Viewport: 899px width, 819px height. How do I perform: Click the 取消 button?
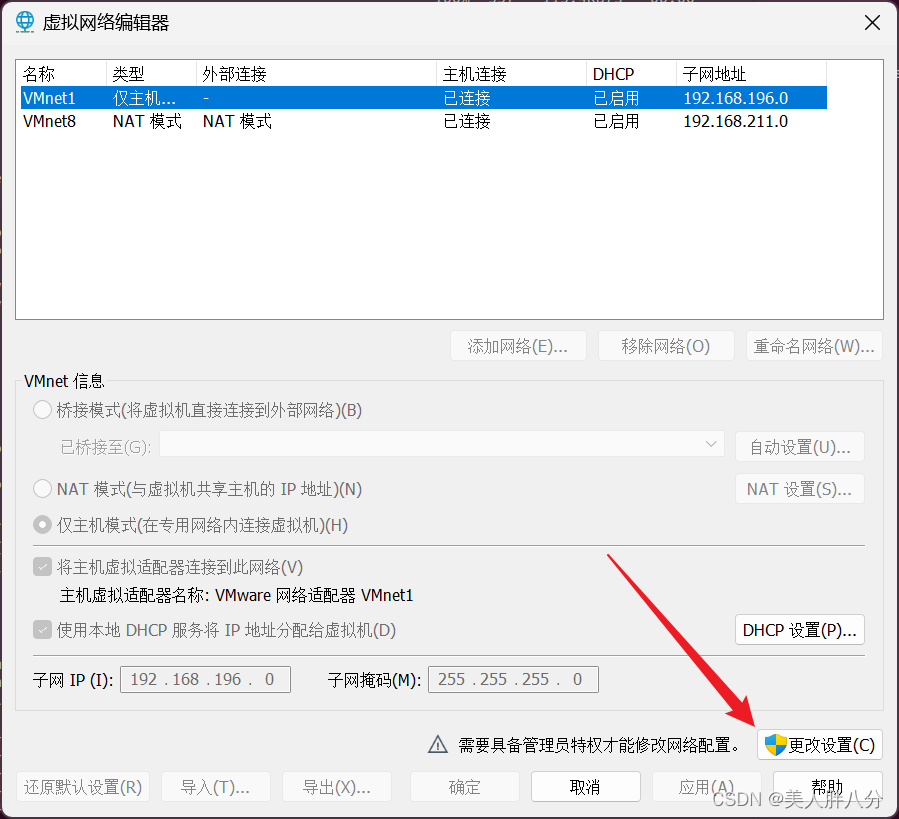point(585,787)
